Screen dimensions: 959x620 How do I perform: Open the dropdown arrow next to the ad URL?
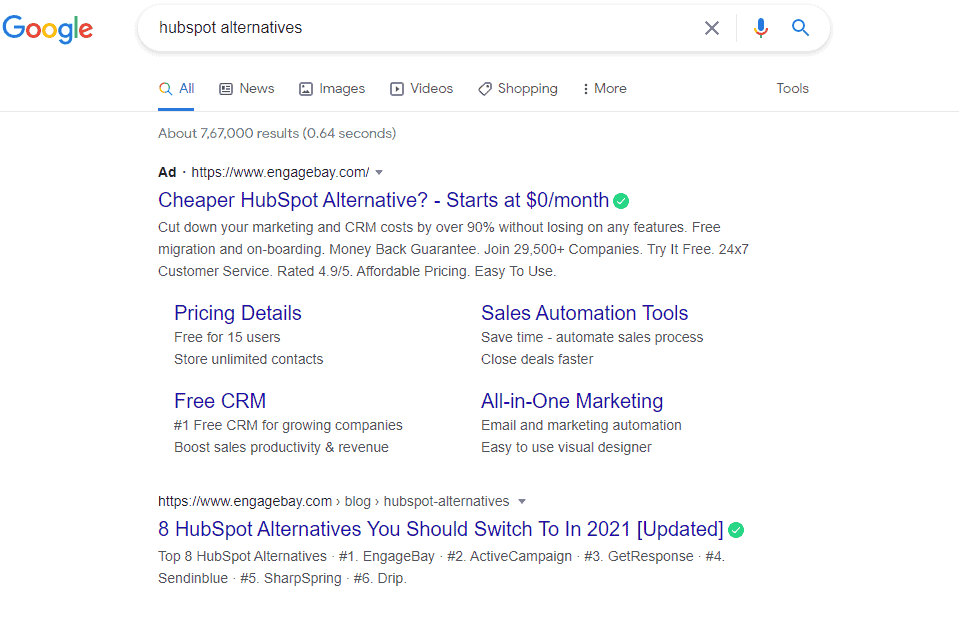(x=379, y=172)
